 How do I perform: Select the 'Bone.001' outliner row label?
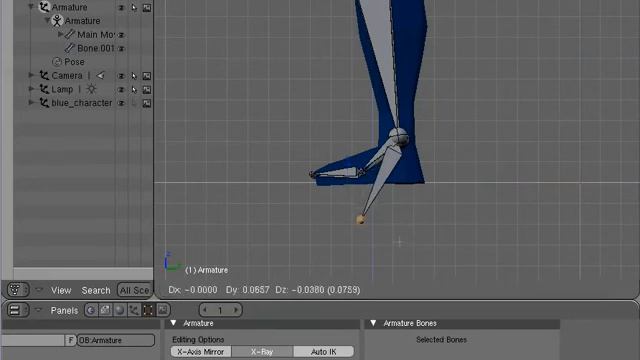pyautogui.click(x=96, y=48)
